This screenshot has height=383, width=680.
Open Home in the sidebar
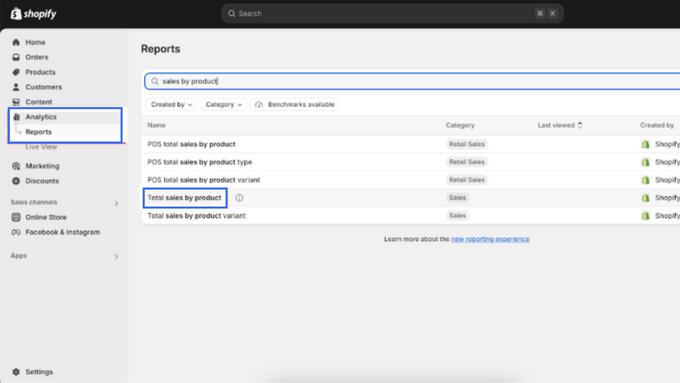tap(35, 42)
